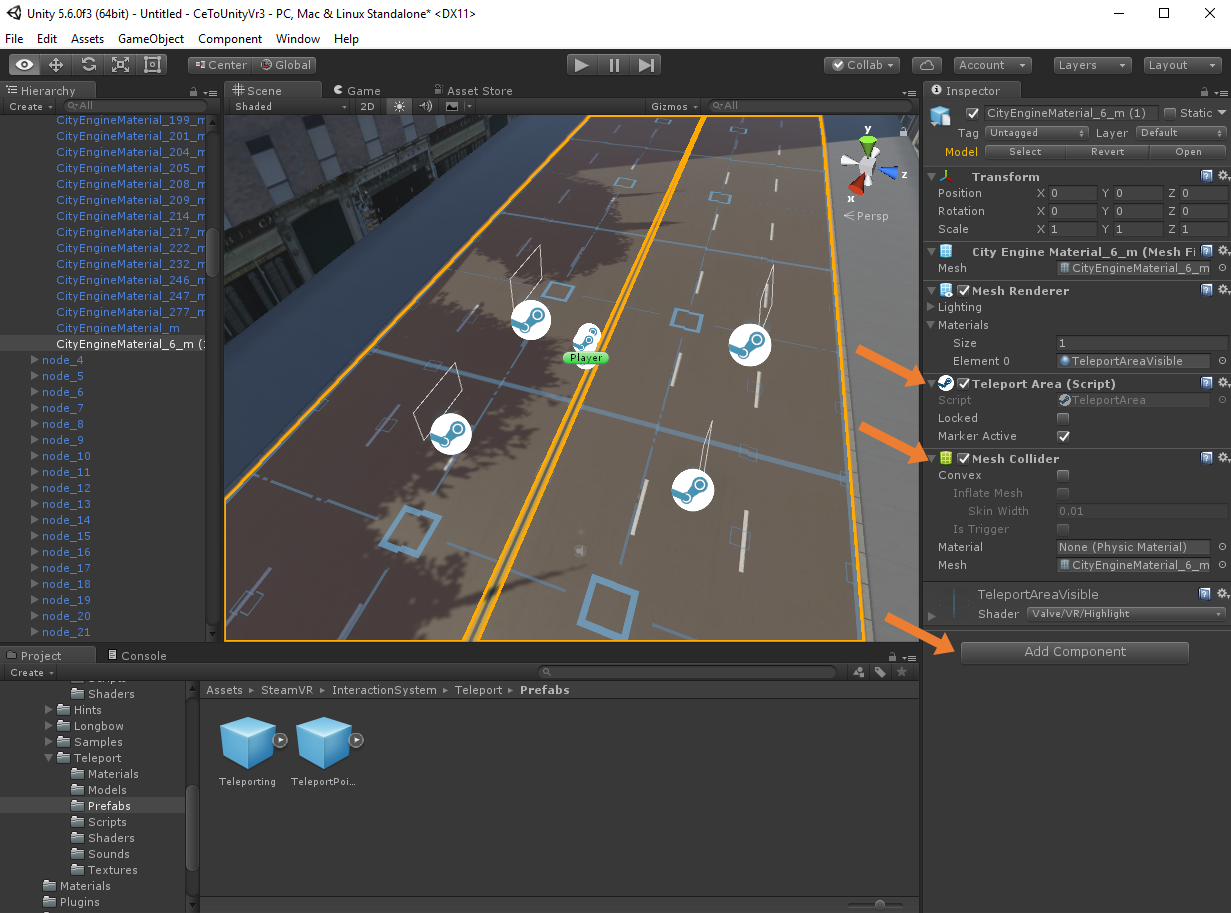The height and width of the screenshot is (913, 1231).
Task: Expand node_4 in Hierarchy
Action: 35,360
